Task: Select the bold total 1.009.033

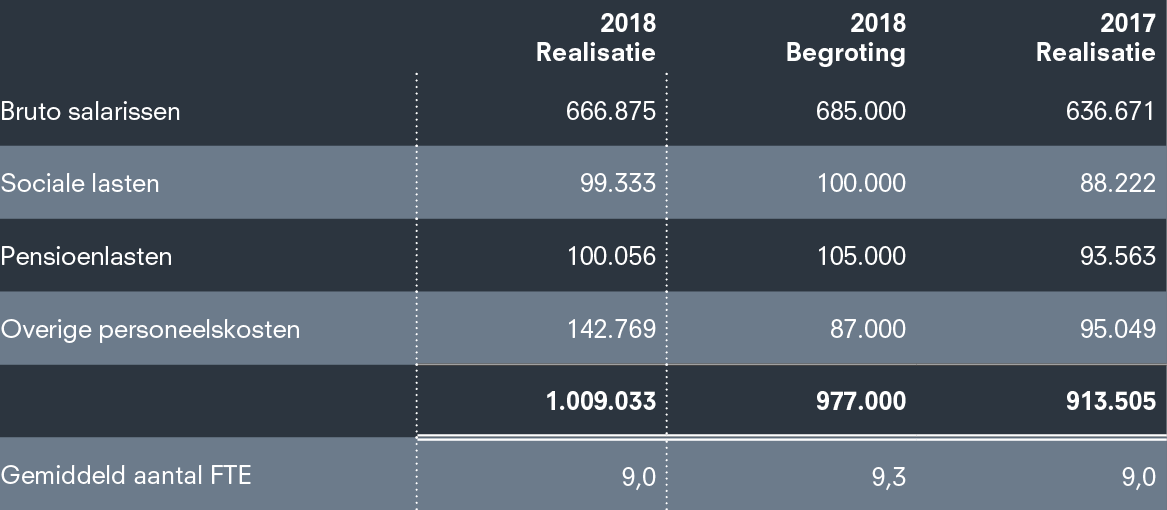Action: [600, 402]
